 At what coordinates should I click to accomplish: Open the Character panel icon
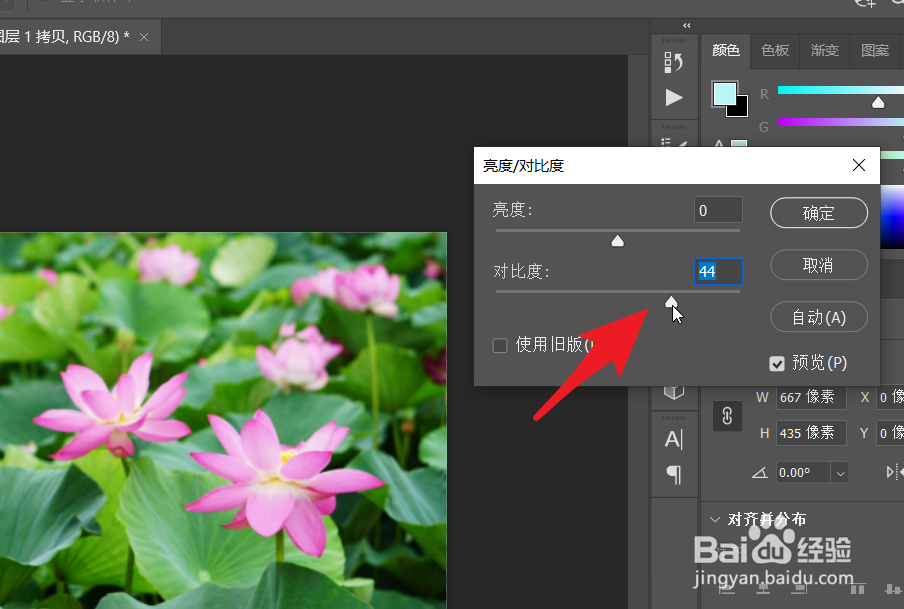(673, 439)
